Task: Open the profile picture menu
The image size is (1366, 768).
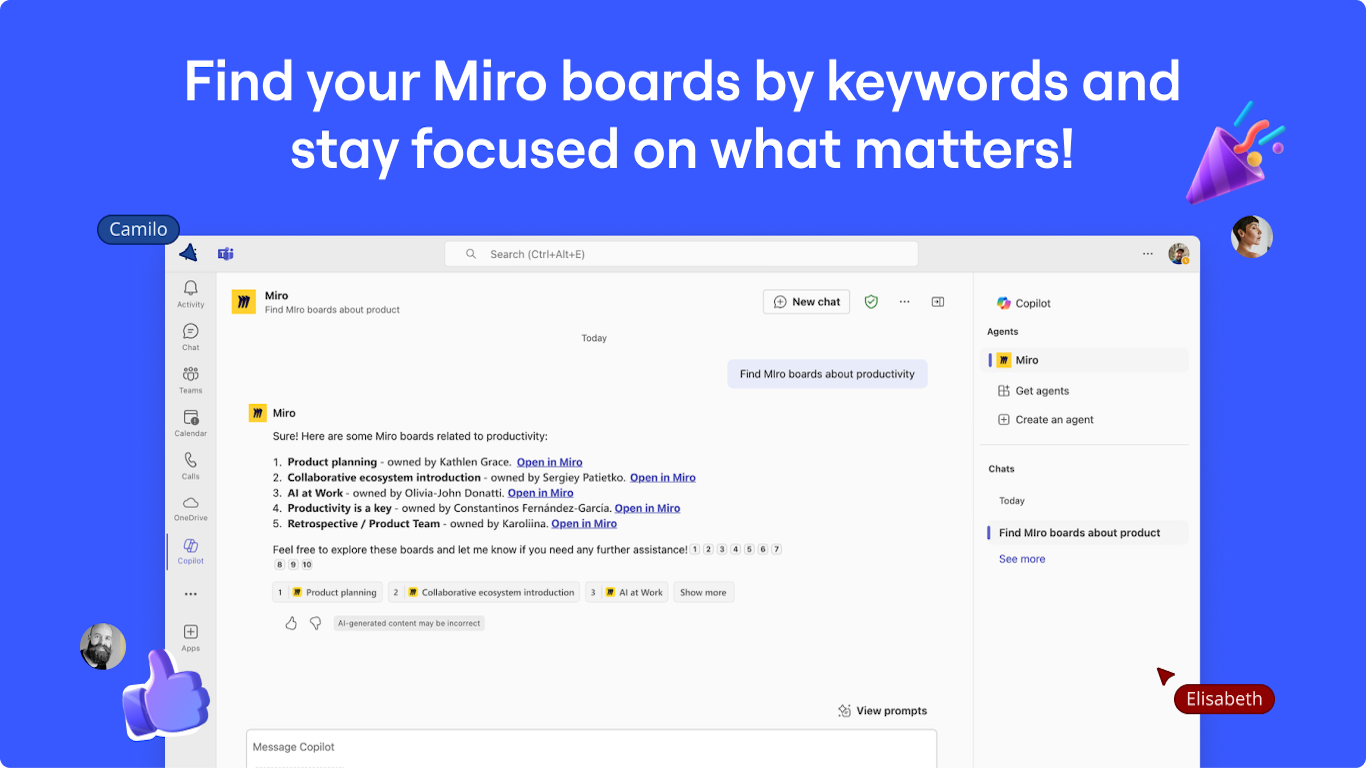Action: tap(1179, 254)
